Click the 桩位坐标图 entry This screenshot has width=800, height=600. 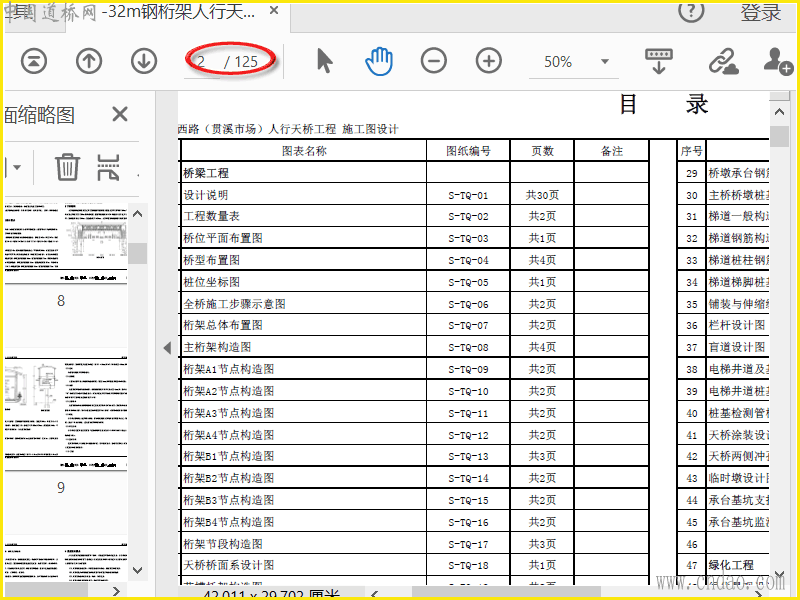[x=211, y=282]
